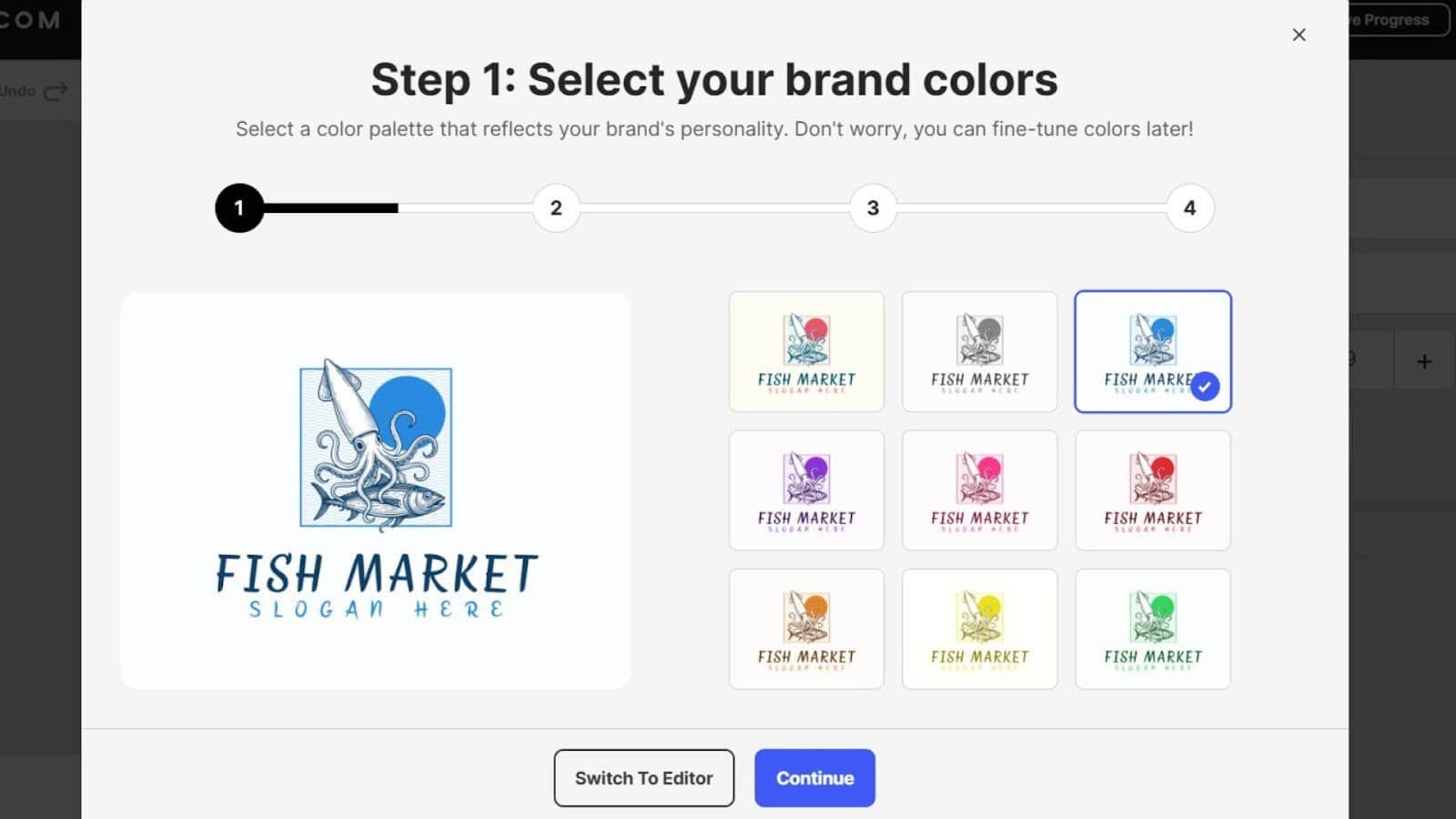Image resolution: width=1456 pixels, height=819 pixels.
Task: Click the redo arrow icon
Action: click(56, 91)
